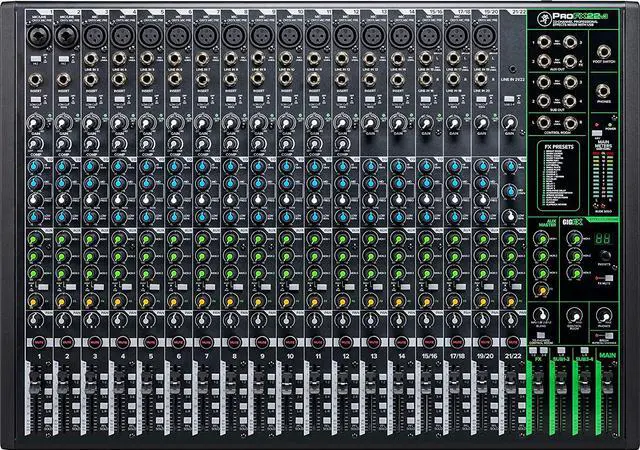640x450 pixels.
Task: Click channel 6 yellow FX send knob
Action: point(174,302)
